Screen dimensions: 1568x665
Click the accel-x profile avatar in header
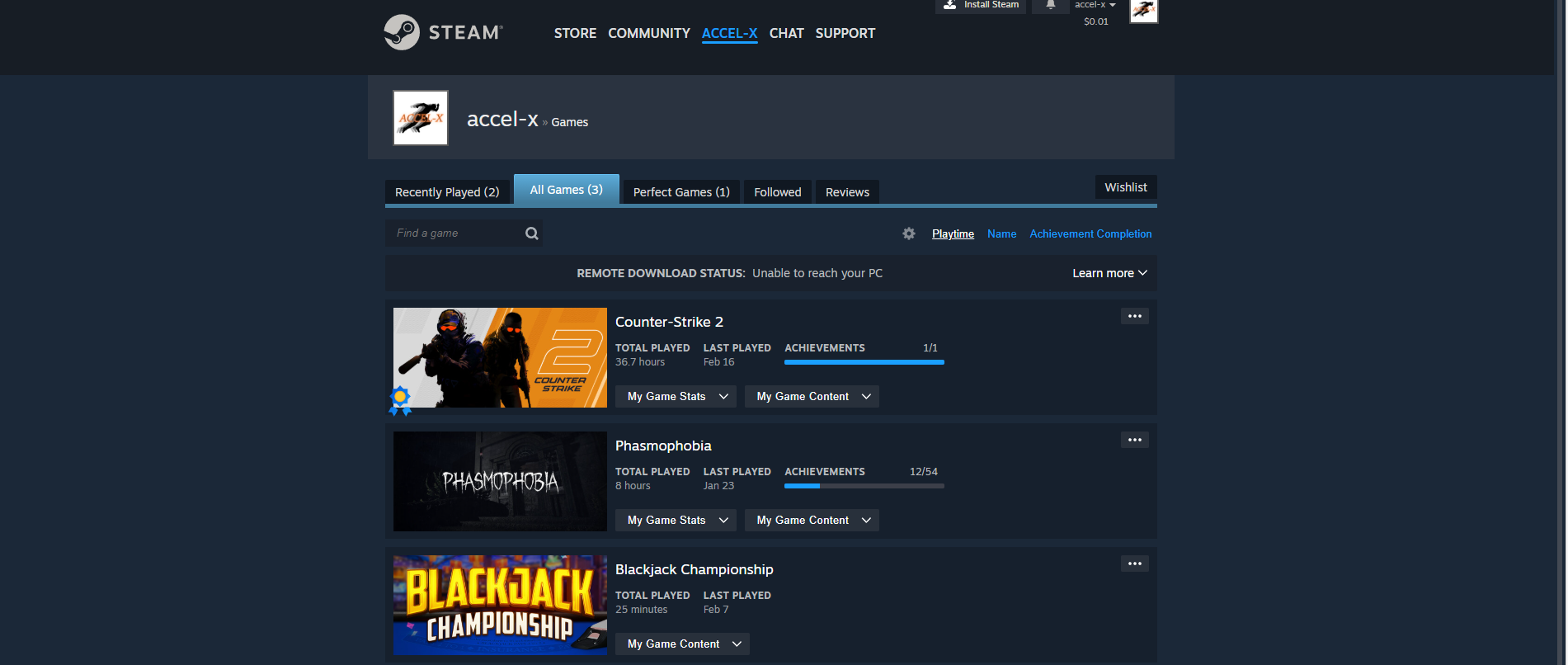coord(1143,10)
